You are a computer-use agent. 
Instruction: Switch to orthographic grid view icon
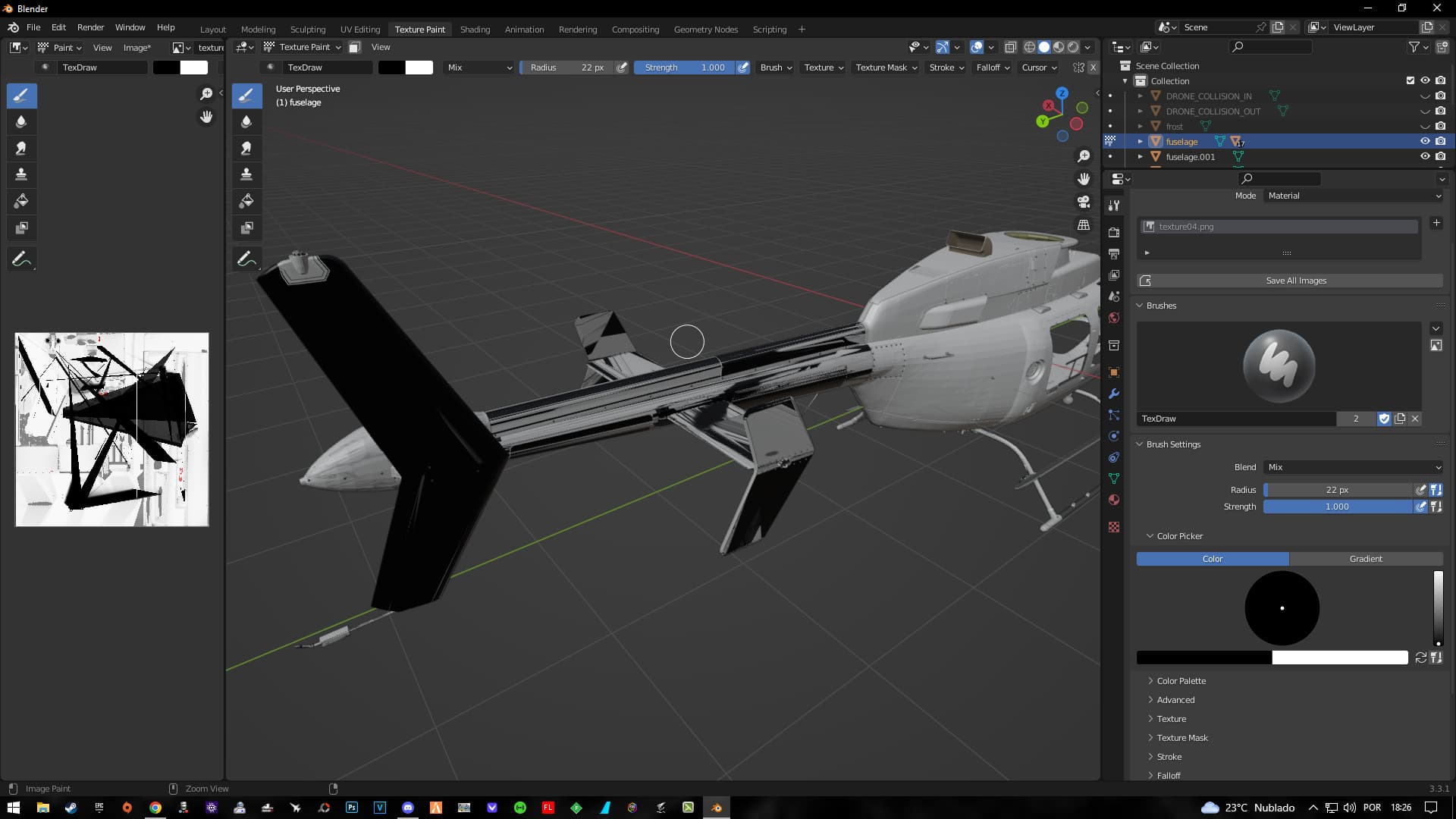click(1084, 225)
